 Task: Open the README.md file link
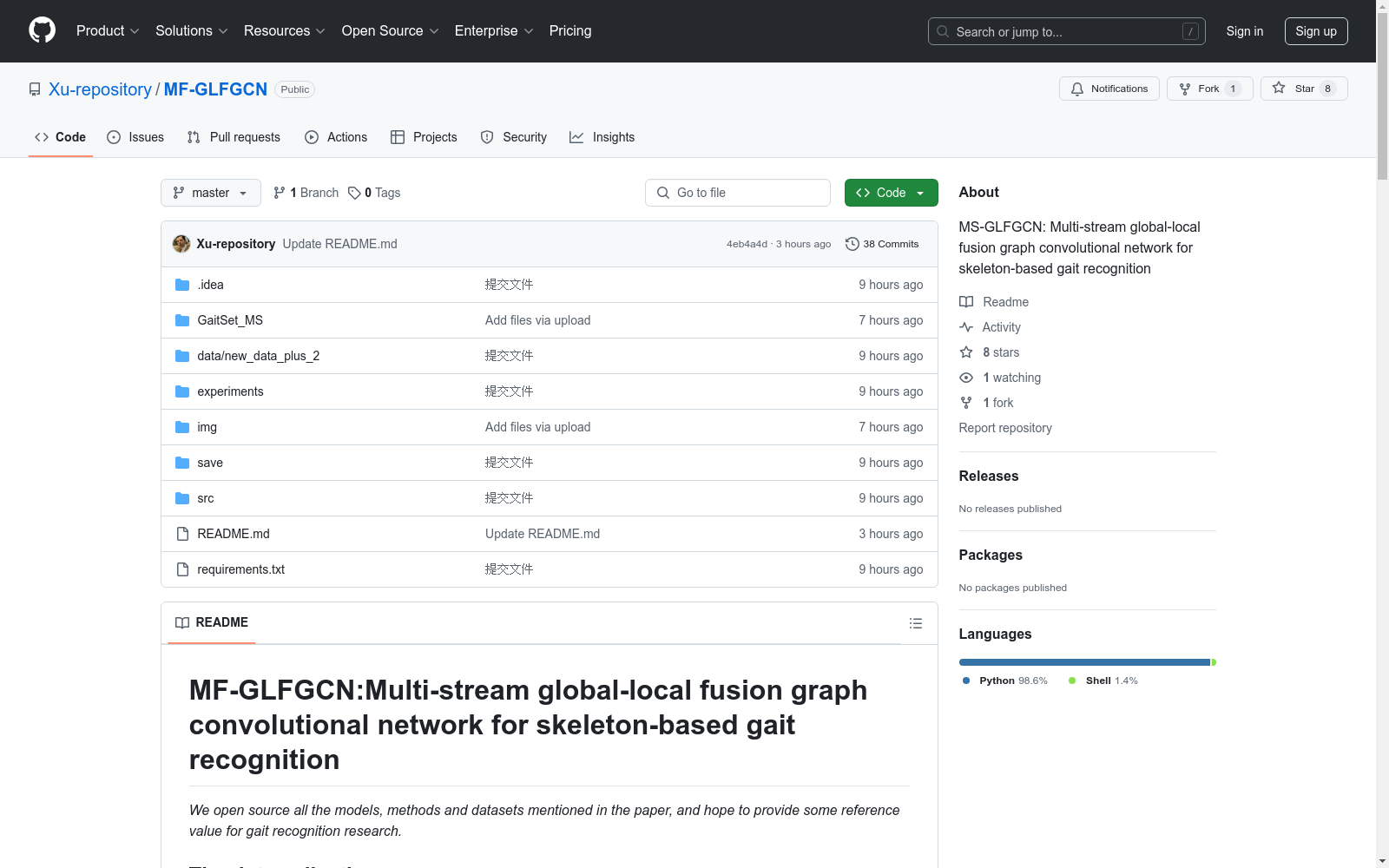coord(234,534)
